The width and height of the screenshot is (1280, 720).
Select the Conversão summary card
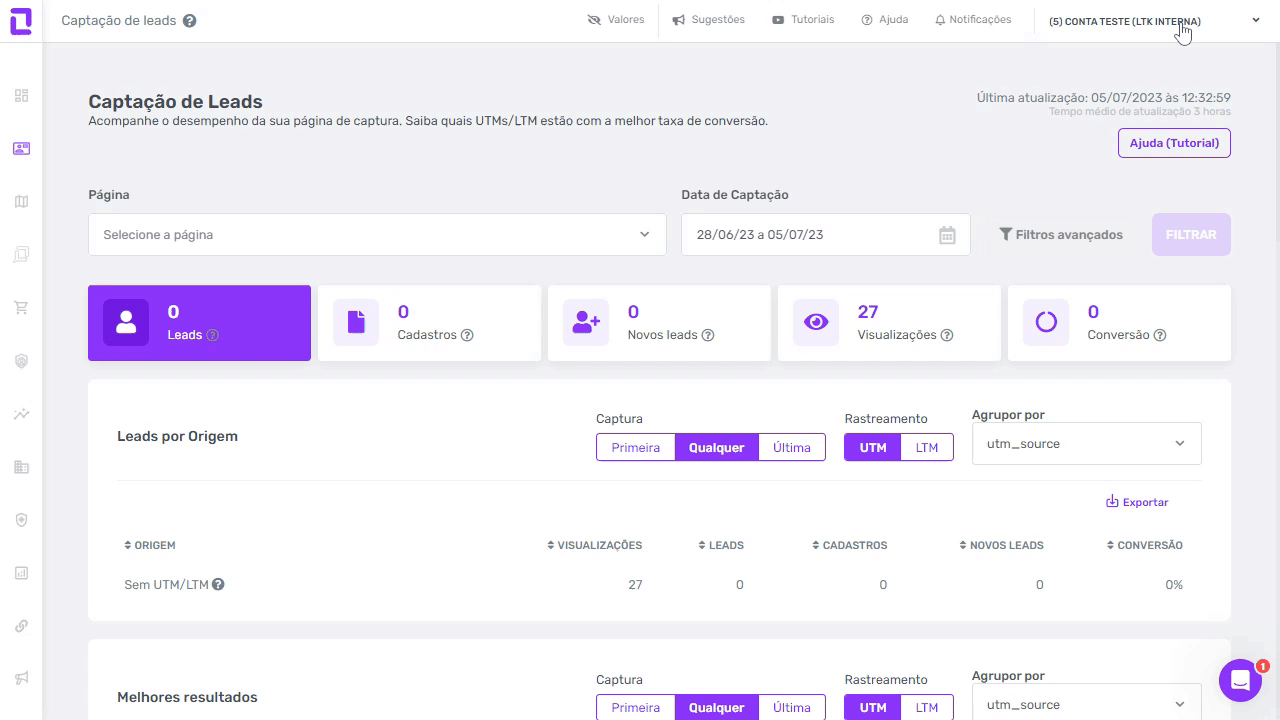click(x=1119, y=323)
